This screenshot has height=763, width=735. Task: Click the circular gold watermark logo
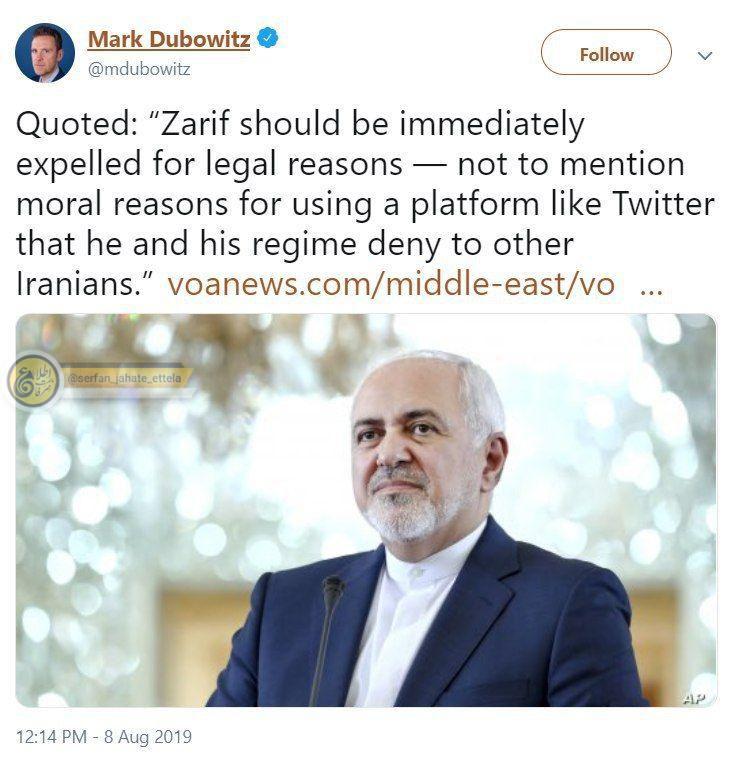pyautogui.click(x=35, y=381)
